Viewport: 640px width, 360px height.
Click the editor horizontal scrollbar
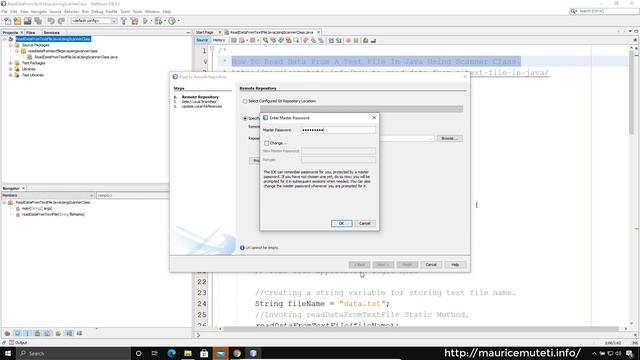coord(422,329)
